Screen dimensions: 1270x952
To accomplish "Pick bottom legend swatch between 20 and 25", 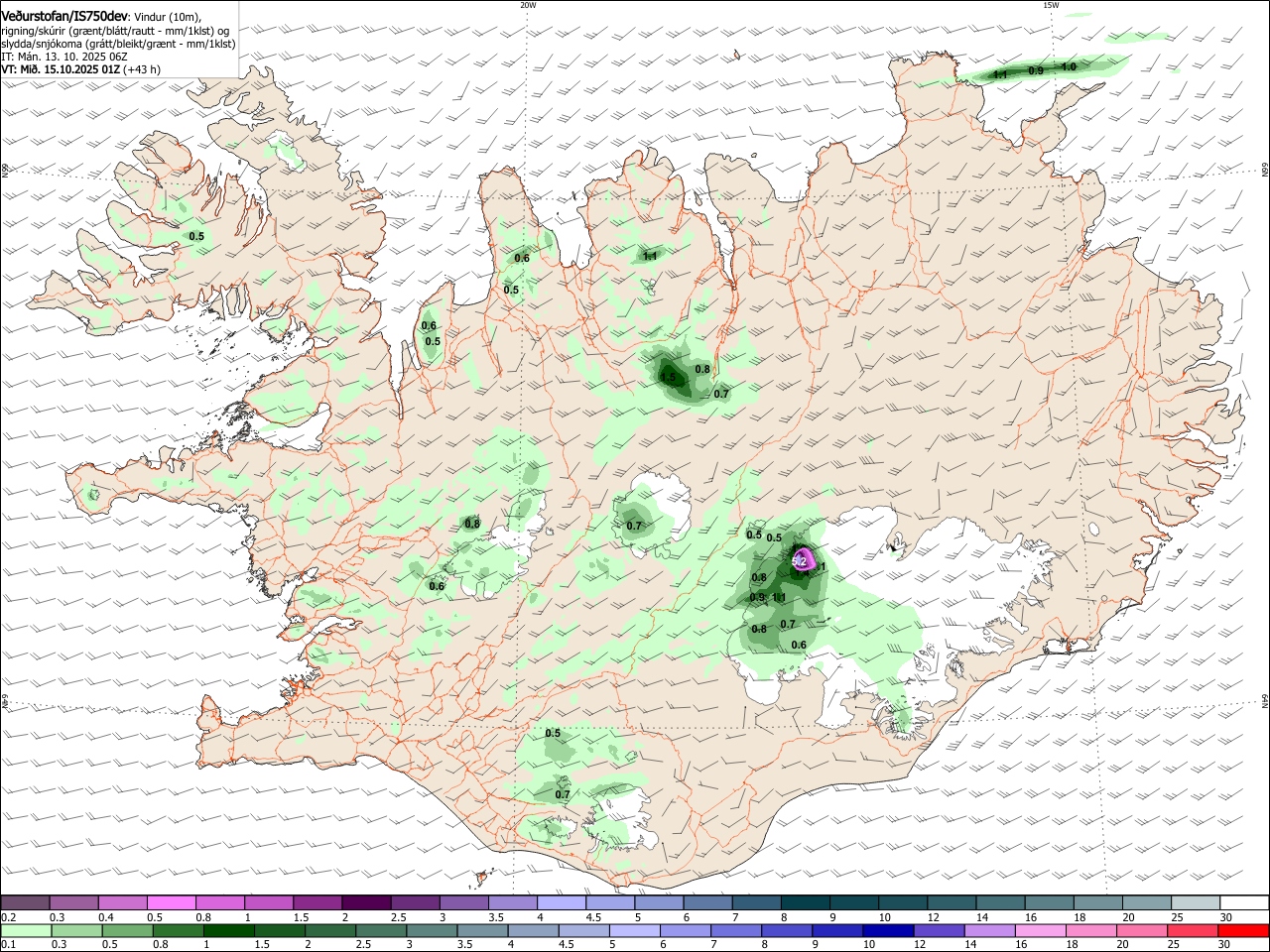I will [1140, 930].
